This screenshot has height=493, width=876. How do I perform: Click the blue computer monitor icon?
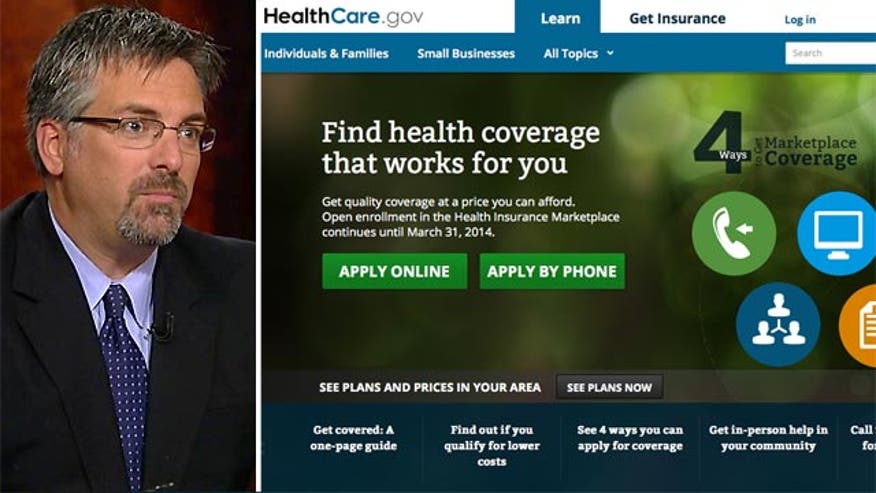[837, 233]
